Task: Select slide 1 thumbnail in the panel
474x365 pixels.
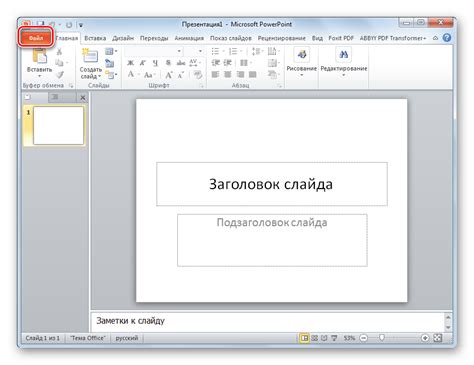Action: [58, 125]
